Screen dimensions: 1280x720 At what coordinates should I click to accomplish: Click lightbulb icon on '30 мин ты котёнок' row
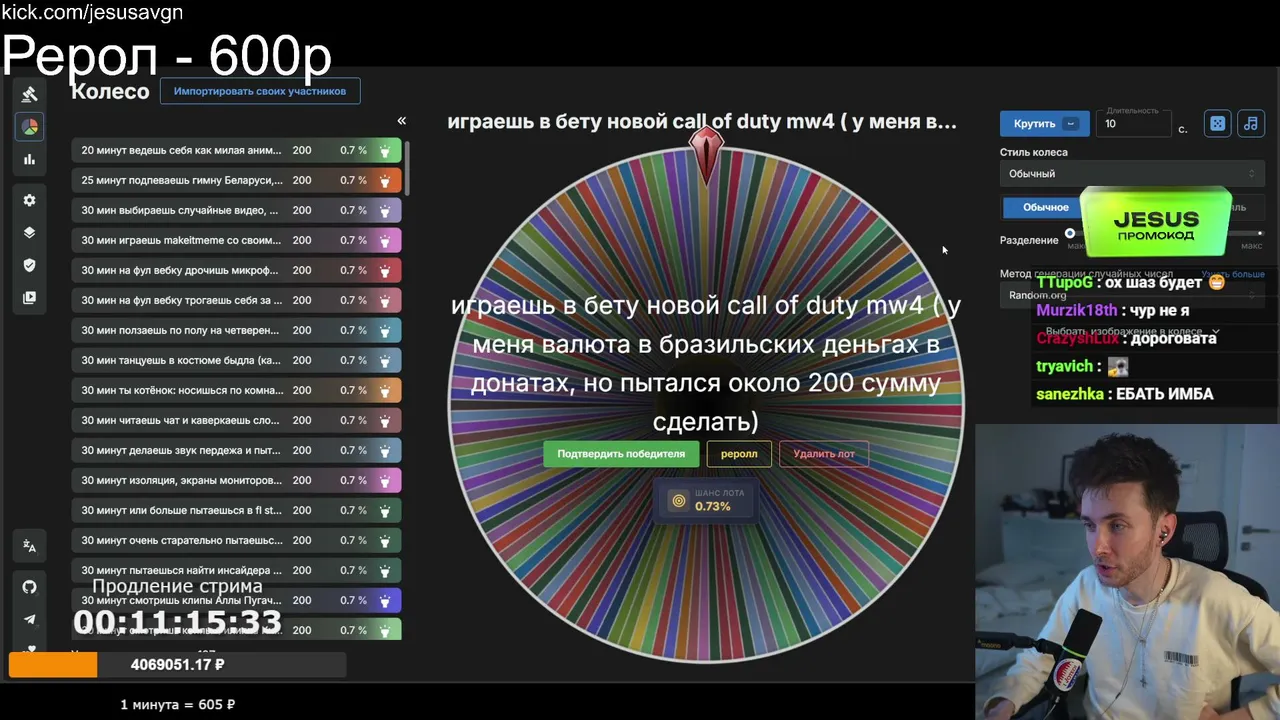click(385, 391)
